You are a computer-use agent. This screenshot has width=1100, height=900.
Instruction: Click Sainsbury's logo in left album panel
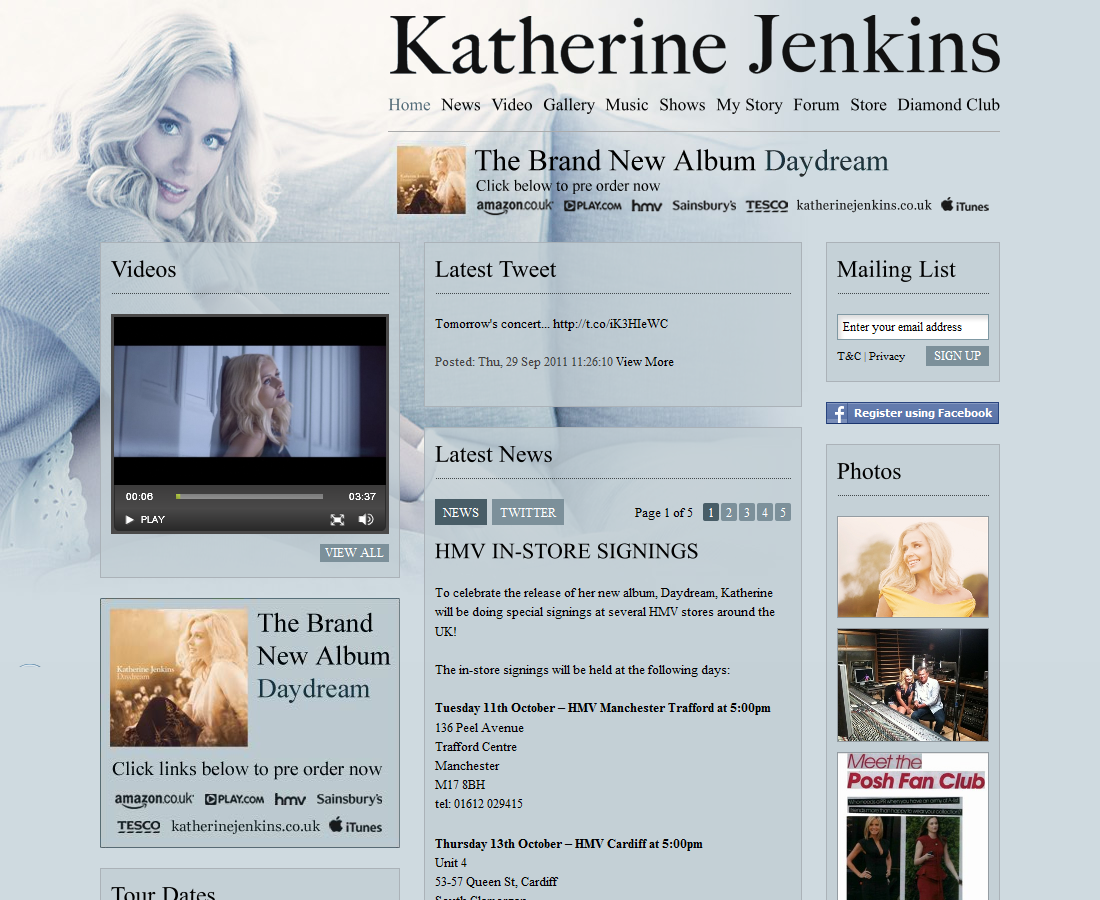coord(349,799)
